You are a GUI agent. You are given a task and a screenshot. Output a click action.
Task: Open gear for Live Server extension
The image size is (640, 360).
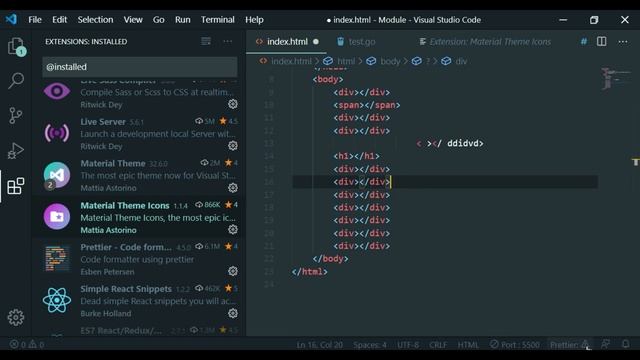[233, 146]
